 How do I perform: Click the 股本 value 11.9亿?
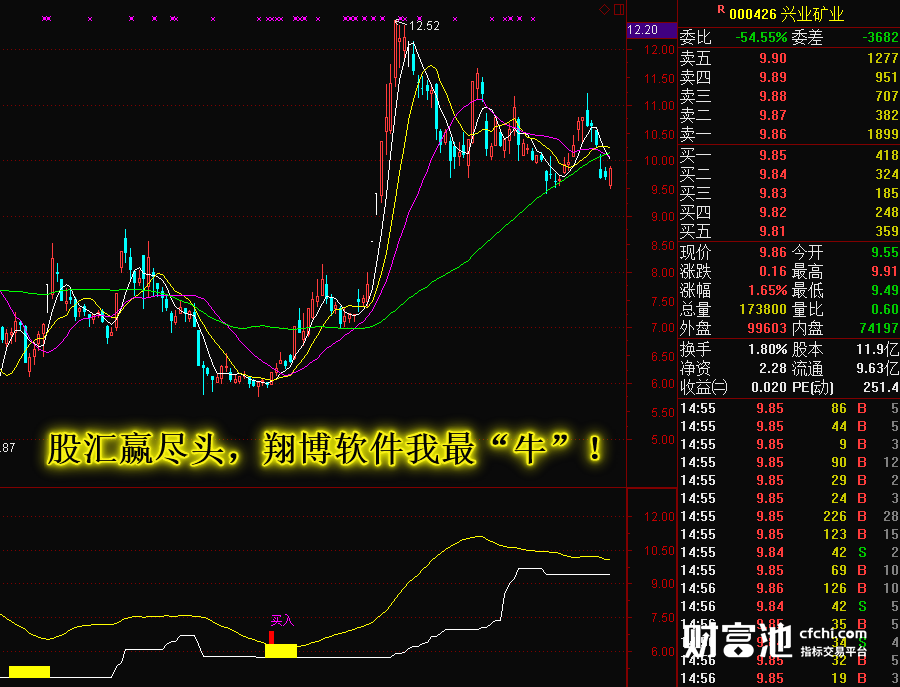click(x=878, y=349)
